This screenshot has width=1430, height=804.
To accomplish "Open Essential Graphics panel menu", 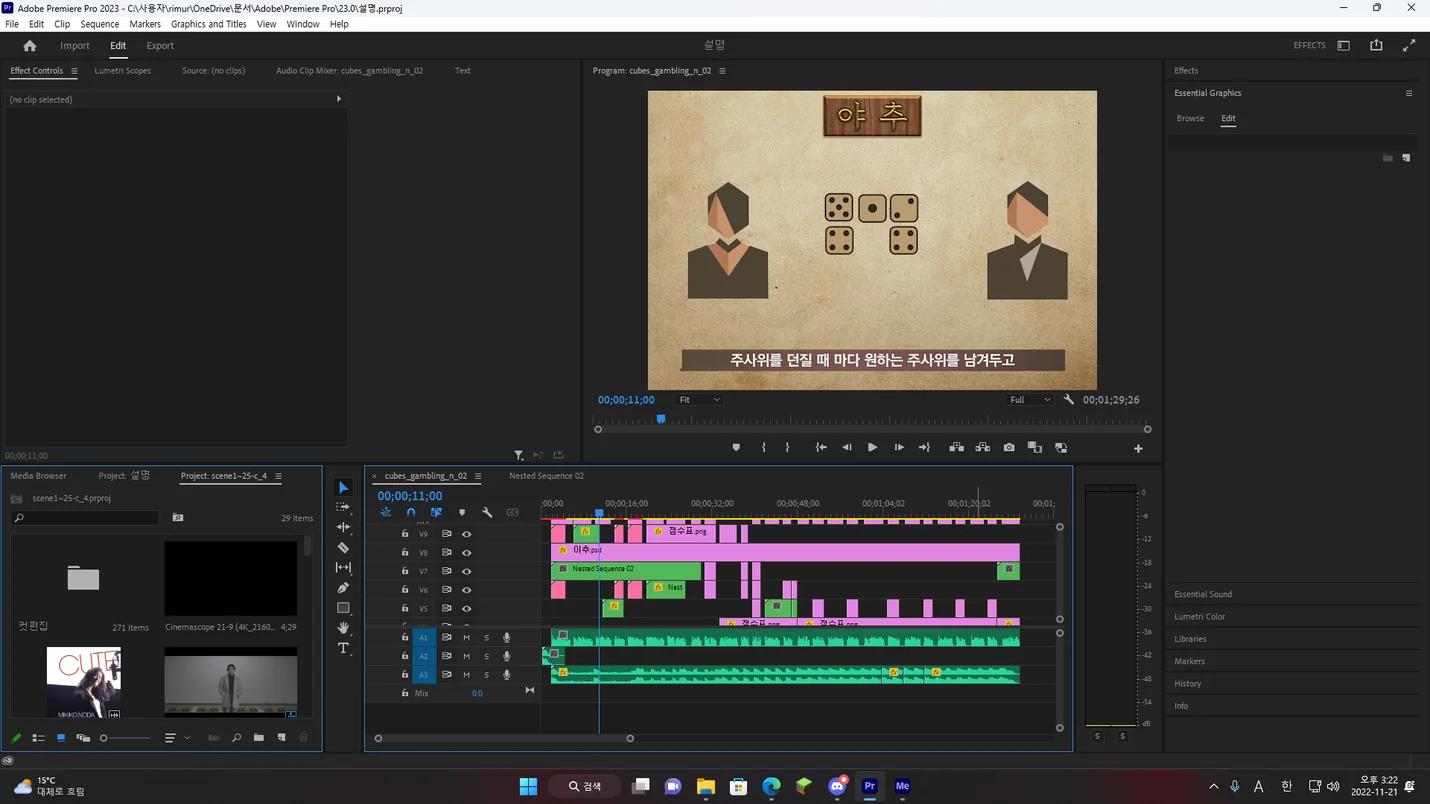I will point(1409,93).
